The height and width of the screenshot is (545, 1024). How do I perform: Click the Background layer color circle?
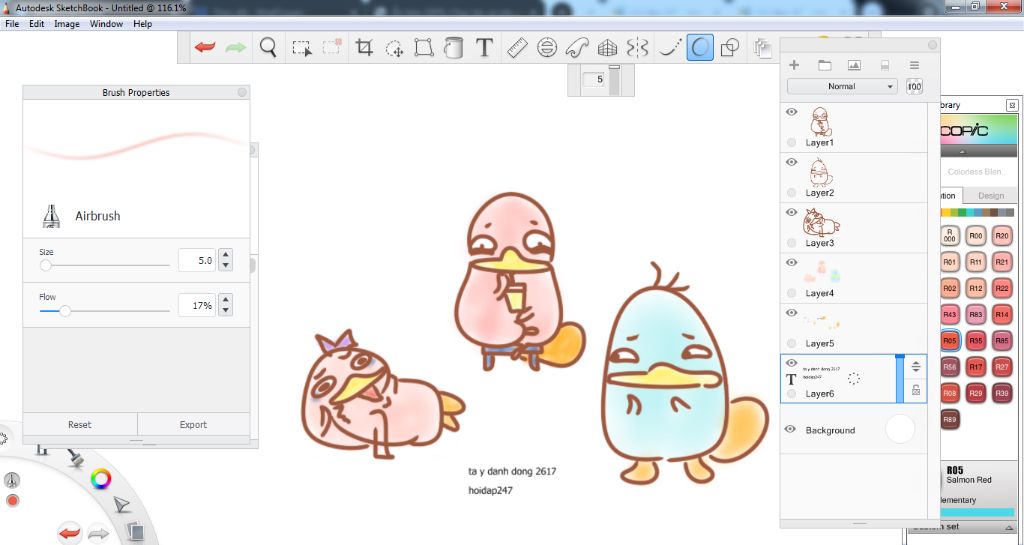click(900, 429)
